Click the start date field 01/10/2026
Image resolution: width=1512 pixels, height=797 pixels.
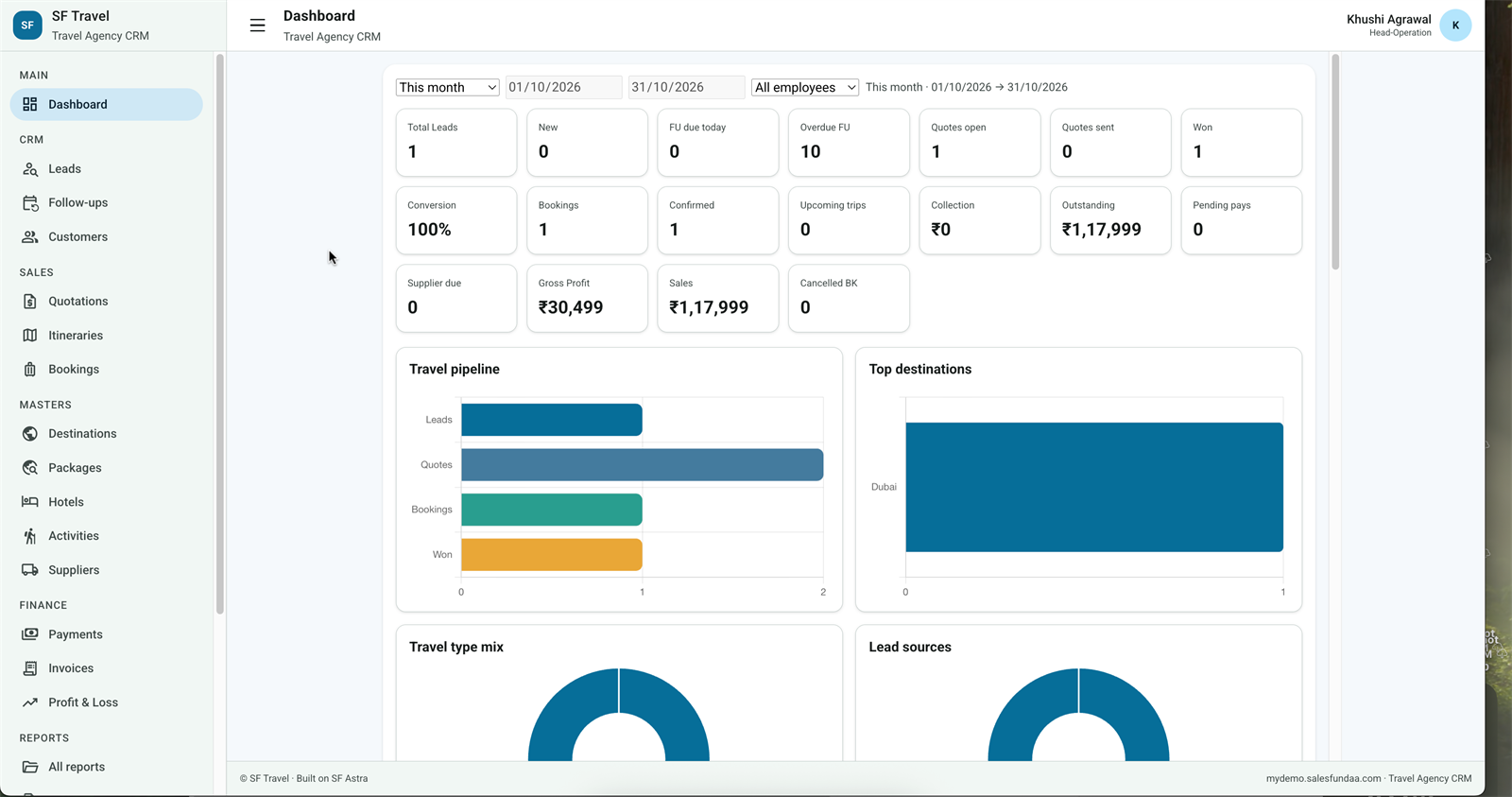pyautogui.click(x=563, y=87)
